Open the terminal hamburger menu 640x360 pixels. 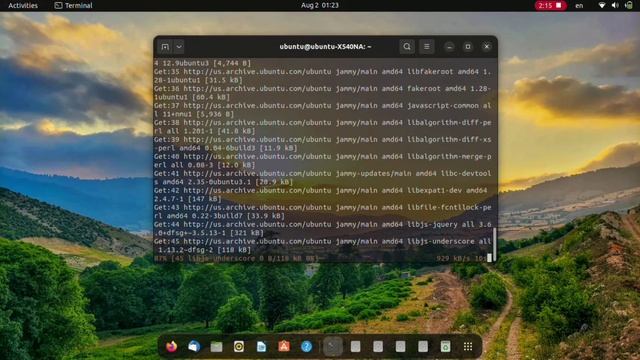pos(427,47)
